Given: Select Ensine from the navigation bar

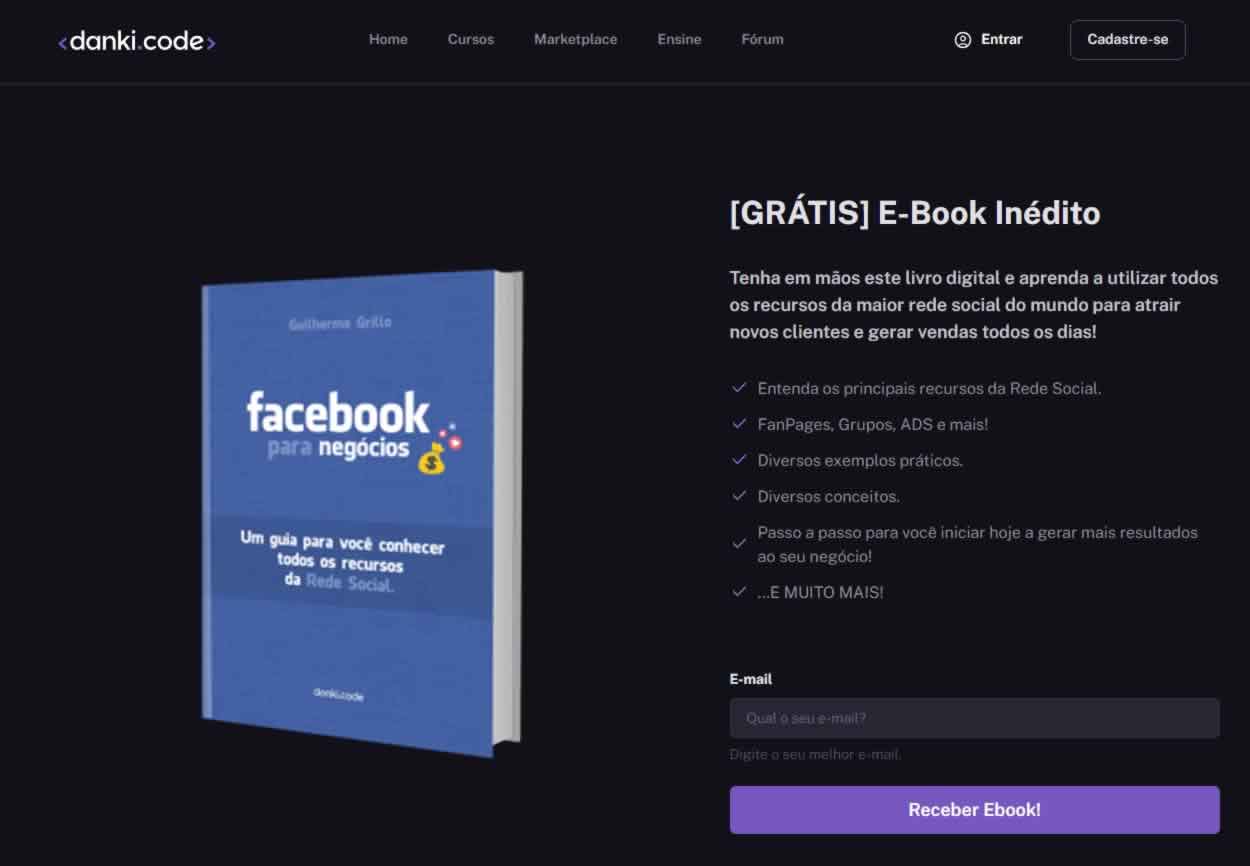Looking at the screenshot, I should (x=679, y=40).
